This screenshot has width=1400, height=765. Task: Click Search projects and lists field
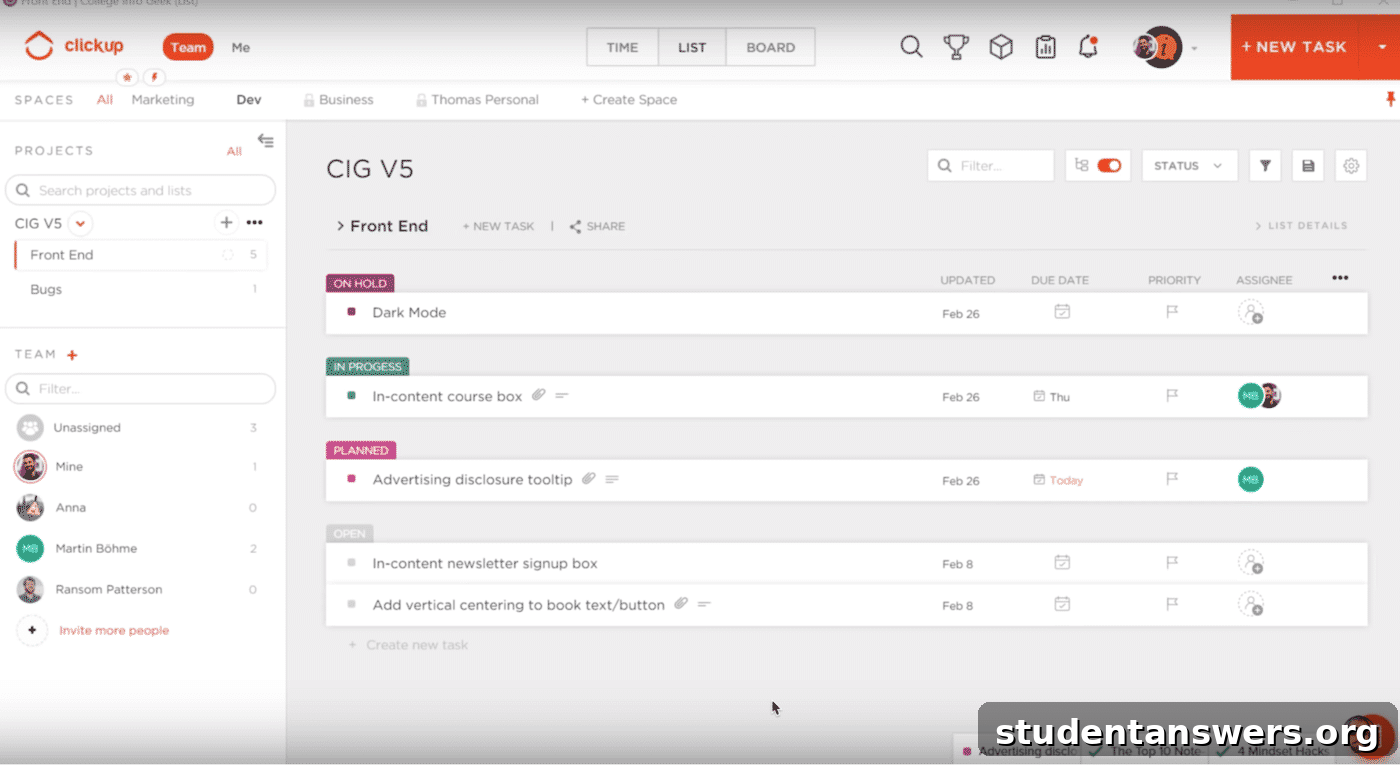140,190
